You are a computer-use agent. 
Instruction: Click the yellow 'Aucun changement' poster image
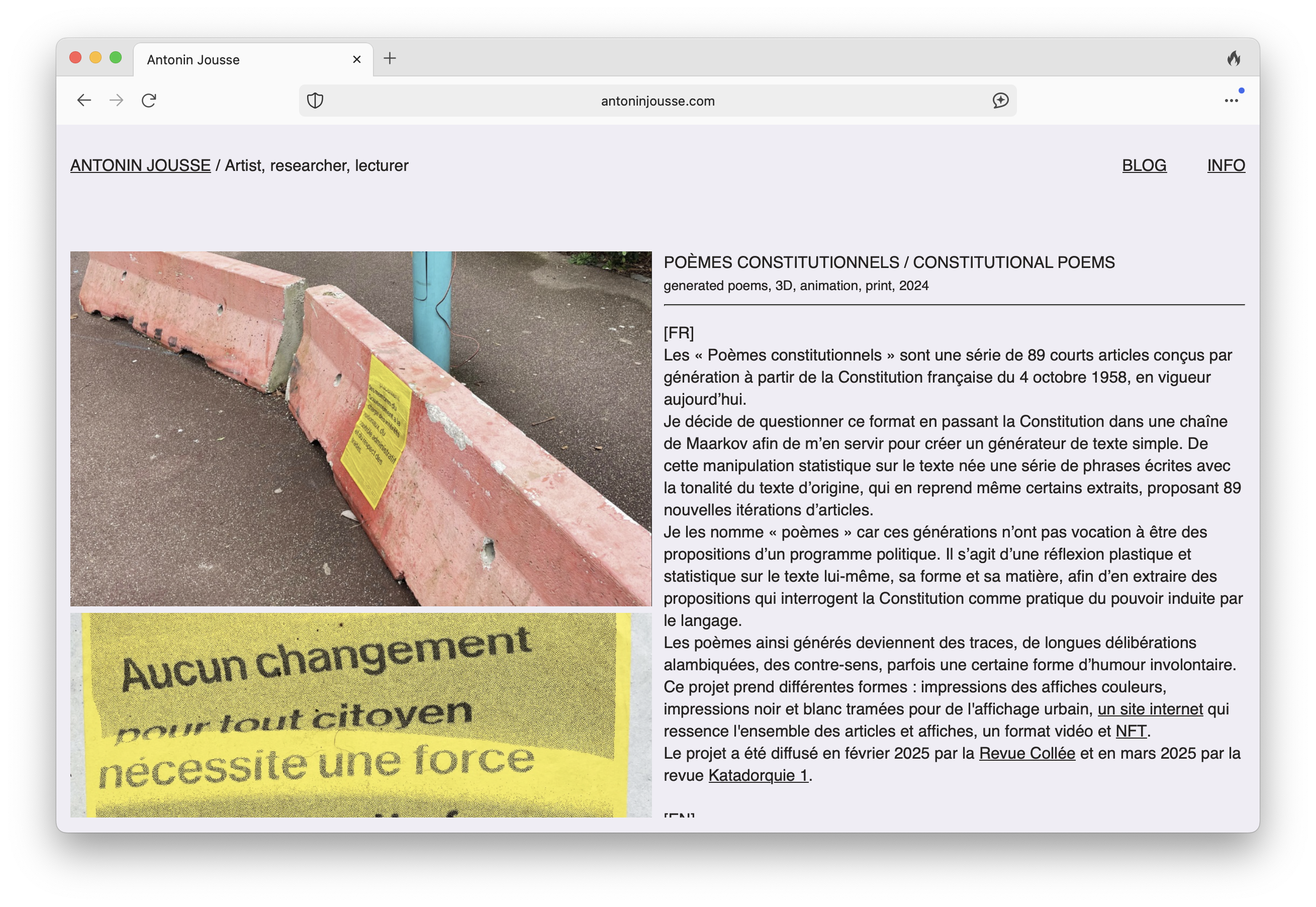361,715
